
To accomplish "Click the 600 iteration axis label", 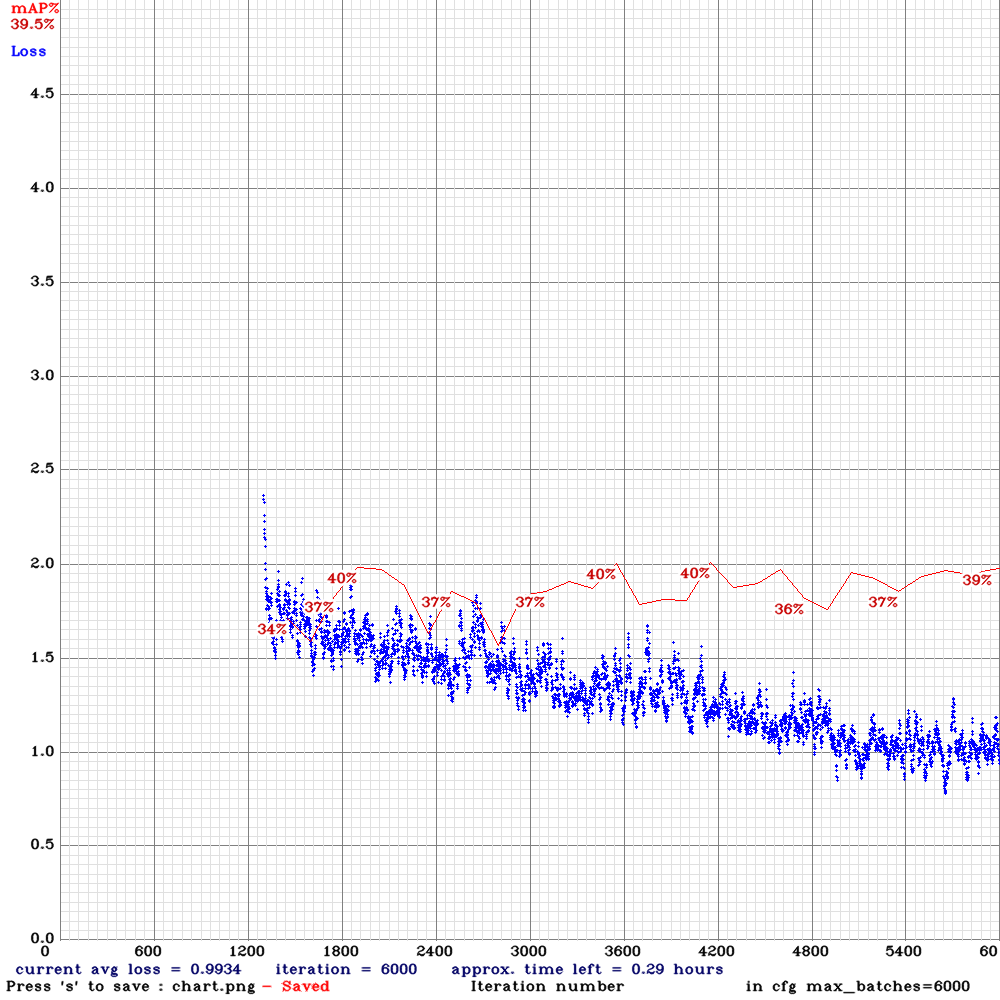I will [148, 951].
